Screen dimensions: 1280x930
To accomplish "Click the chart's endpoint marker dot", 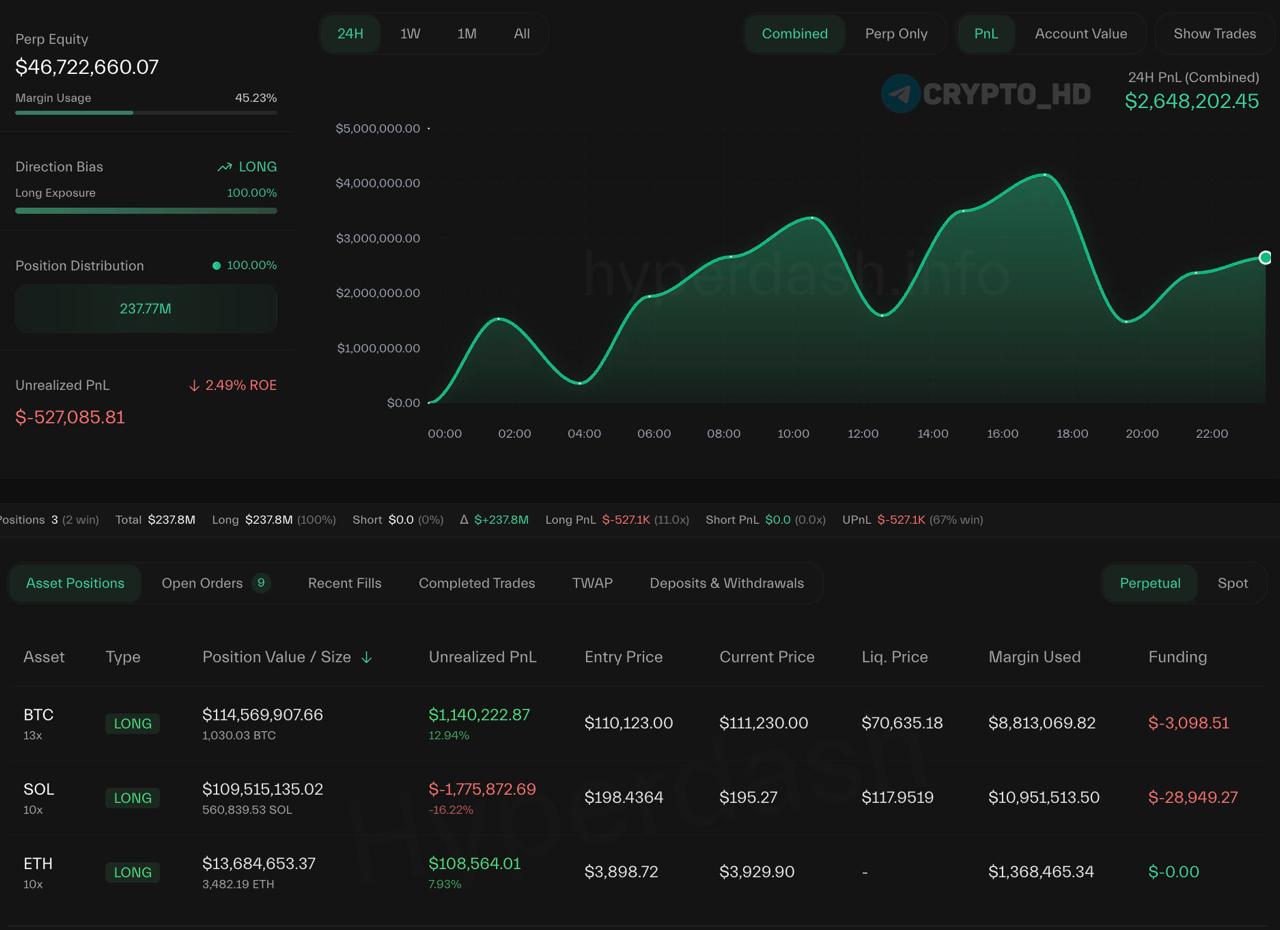I will coord(1265,258).
